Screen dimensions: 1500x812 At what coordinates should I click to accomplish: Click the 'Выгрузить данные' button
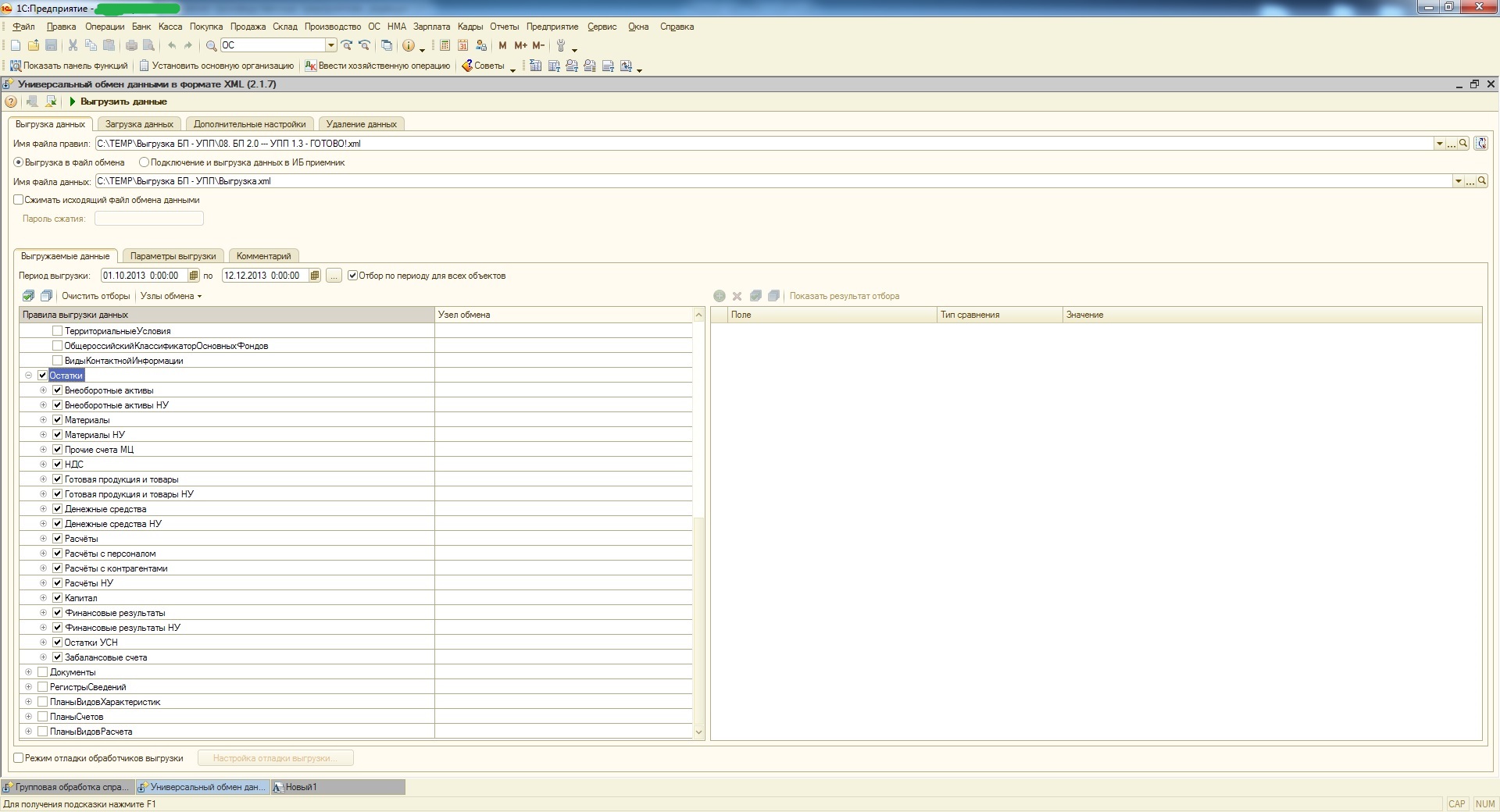(x=117, y=101)
